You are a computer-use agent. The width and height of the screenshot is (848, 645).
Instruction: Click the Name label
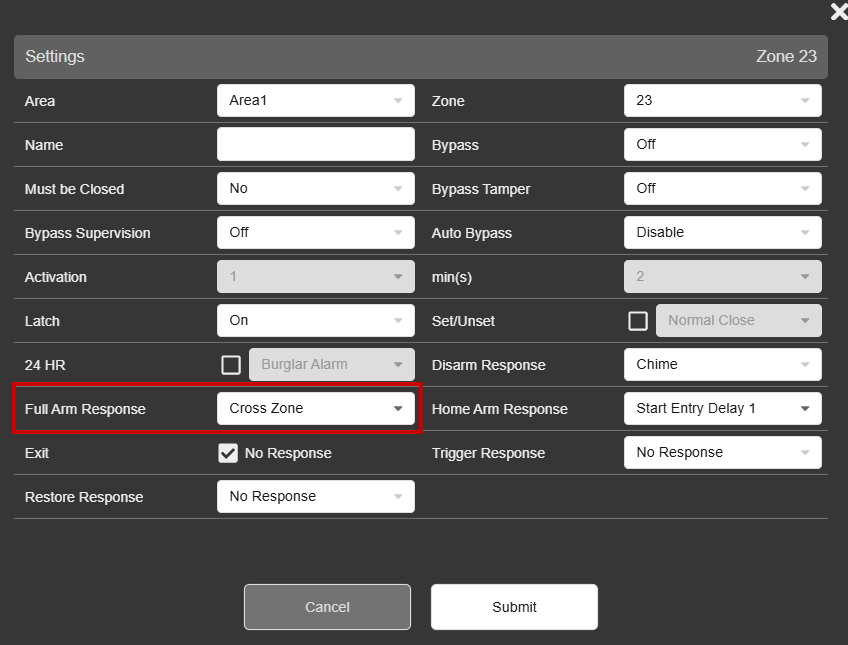(x=44, y=145)
